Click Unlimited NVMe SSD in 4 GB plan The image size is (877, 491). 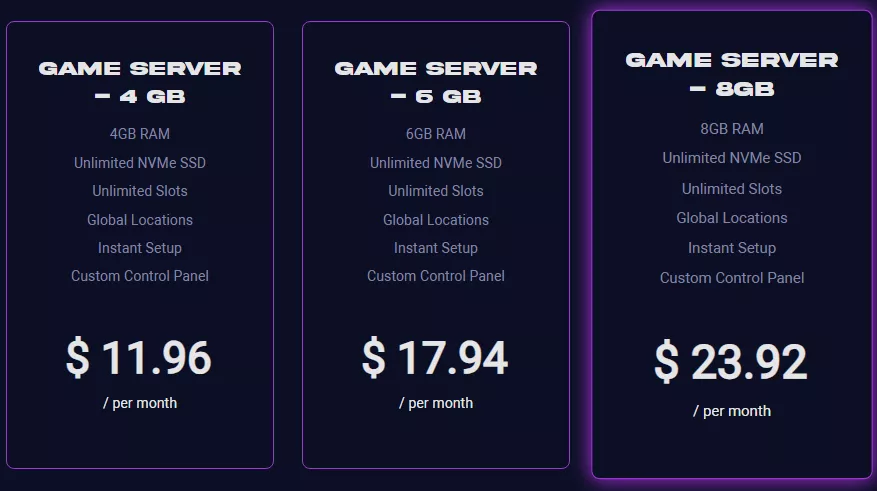(x=140, y=163)
